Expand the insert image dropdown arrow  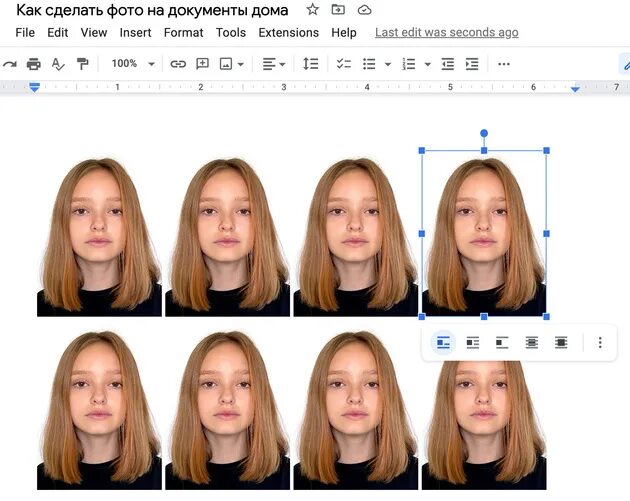[241, 64]
